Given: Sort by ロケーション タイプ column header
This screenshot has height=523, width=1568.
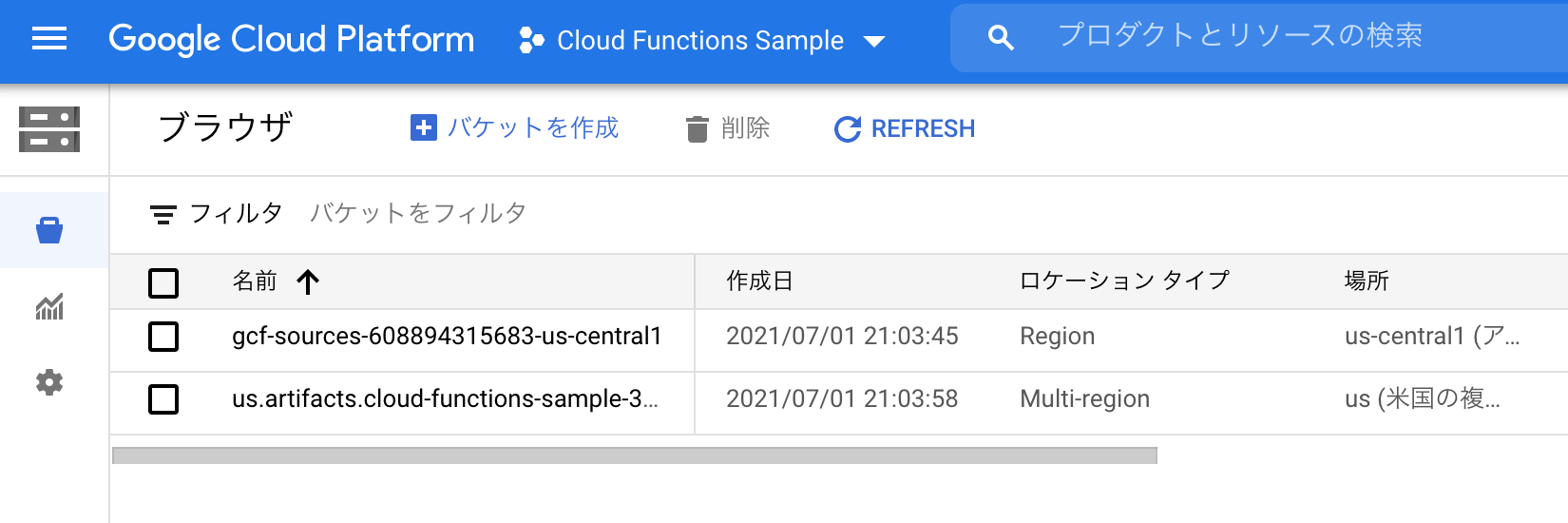Looking at the screenshot, I should click(x=1124, y=281).
